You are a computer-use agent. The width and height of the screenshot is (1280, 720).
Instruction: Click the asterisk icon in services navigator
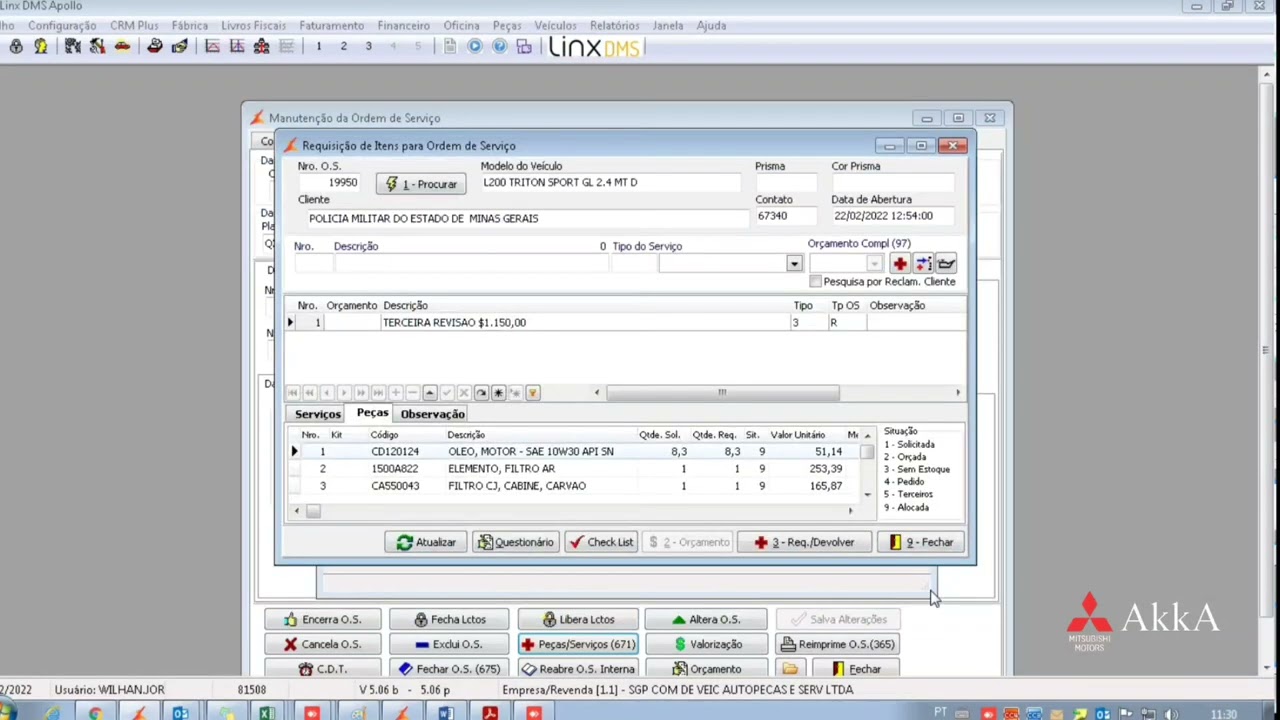pyautogui.click(x=498, y=393)
